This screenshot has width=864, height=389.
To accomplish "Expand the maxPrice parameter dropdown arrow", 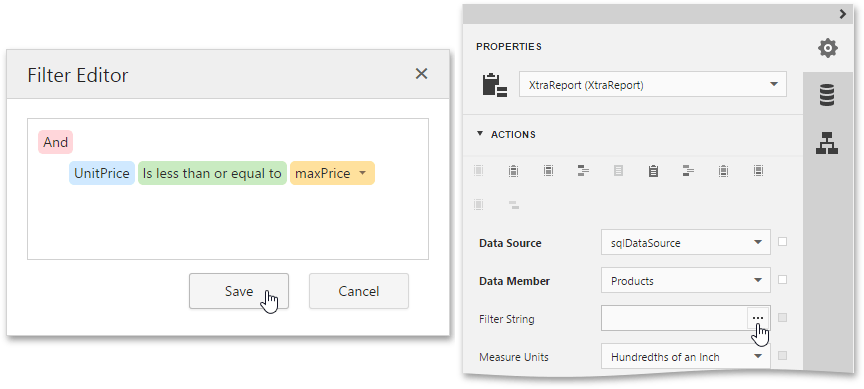I will click(x=363, y=173).
